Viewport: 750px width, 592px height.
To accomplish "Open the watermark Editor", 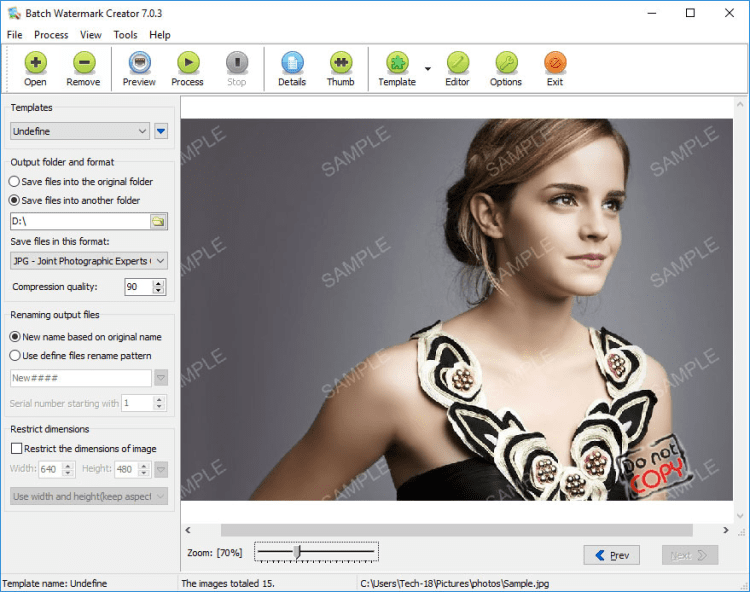I will (457, 68).
